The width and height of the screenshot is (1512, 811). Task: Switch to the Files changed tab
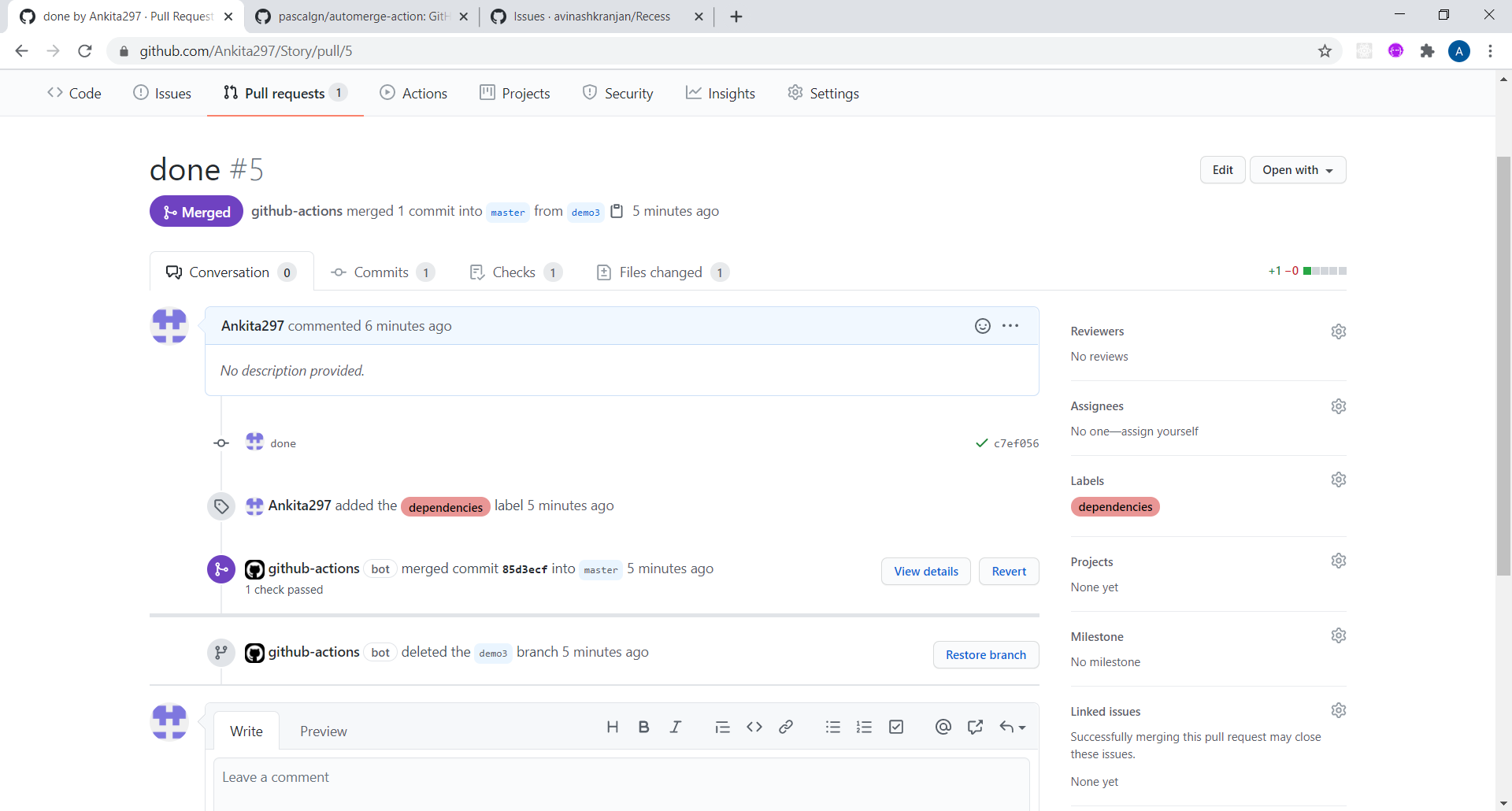coord(661,272)
